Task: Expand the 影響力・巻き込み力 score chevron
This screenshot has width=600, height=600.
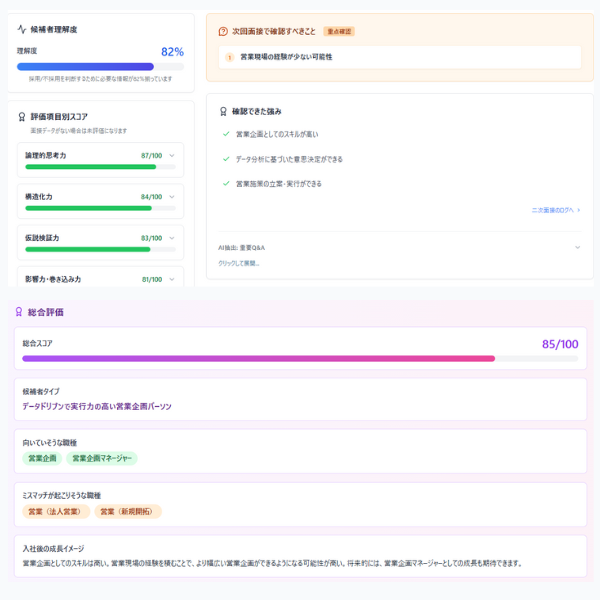Action: point(172,279)
